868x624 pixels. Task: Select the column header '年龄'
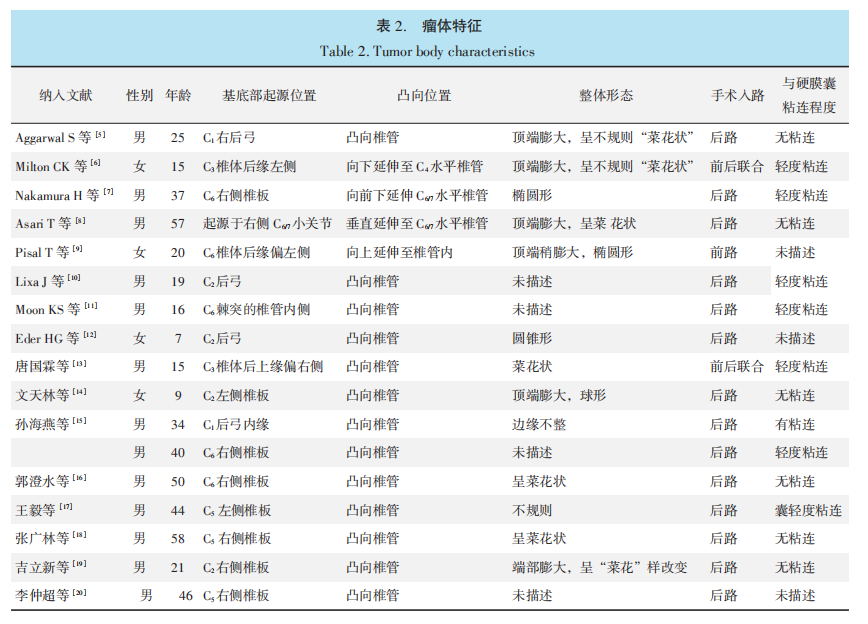pos(178,95)
